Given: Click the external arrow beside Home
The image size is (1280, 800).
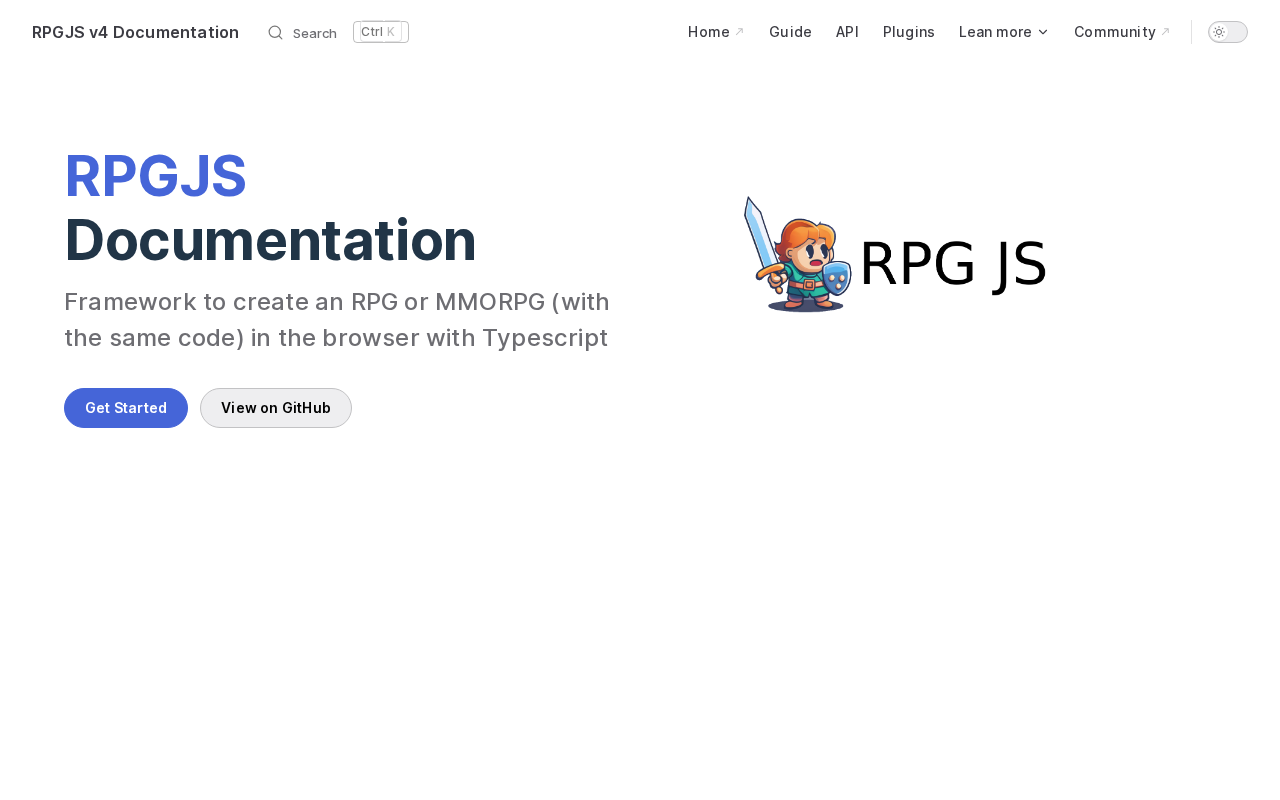Looking at the screenshot, I should 739,32.
